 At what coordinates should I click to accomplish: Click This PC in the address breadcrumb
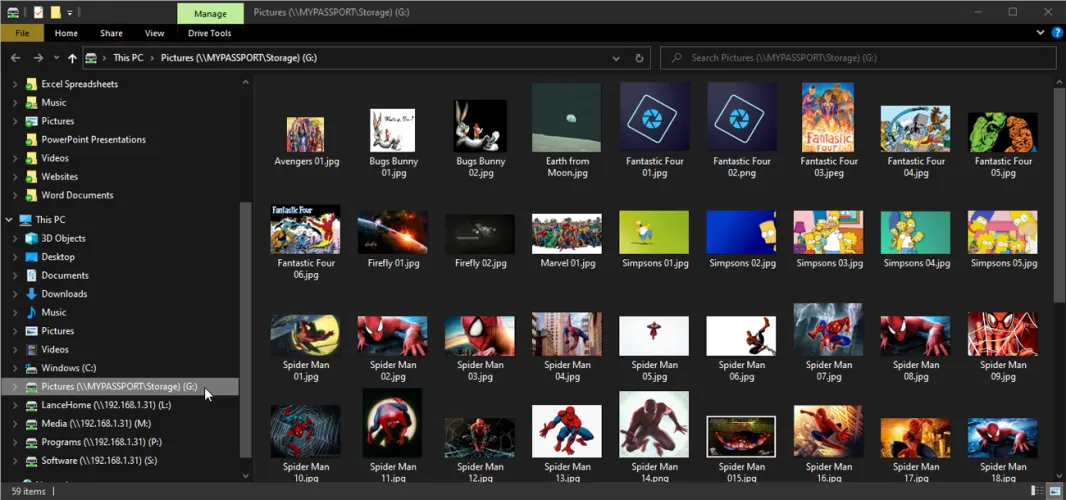[x=130, y=58]
